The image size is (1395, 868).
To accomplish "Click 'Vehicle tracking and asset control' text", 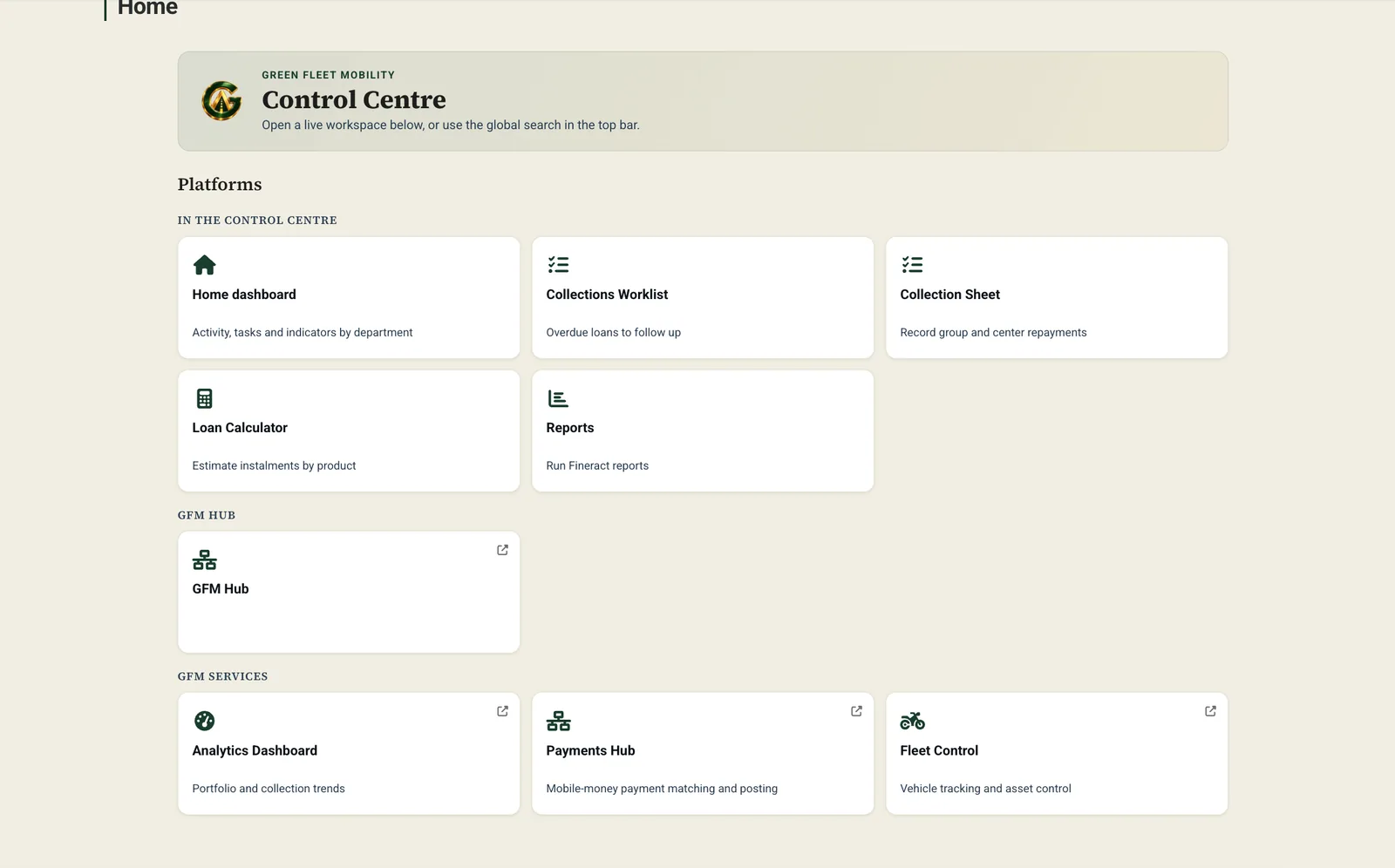I will pos(985,788).
